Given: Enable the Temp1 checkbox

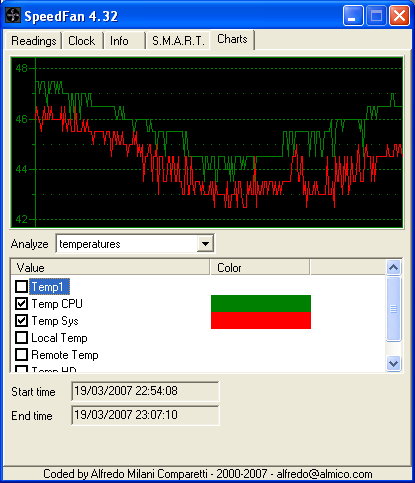Looking at the screenshot, I should [22, 286].
